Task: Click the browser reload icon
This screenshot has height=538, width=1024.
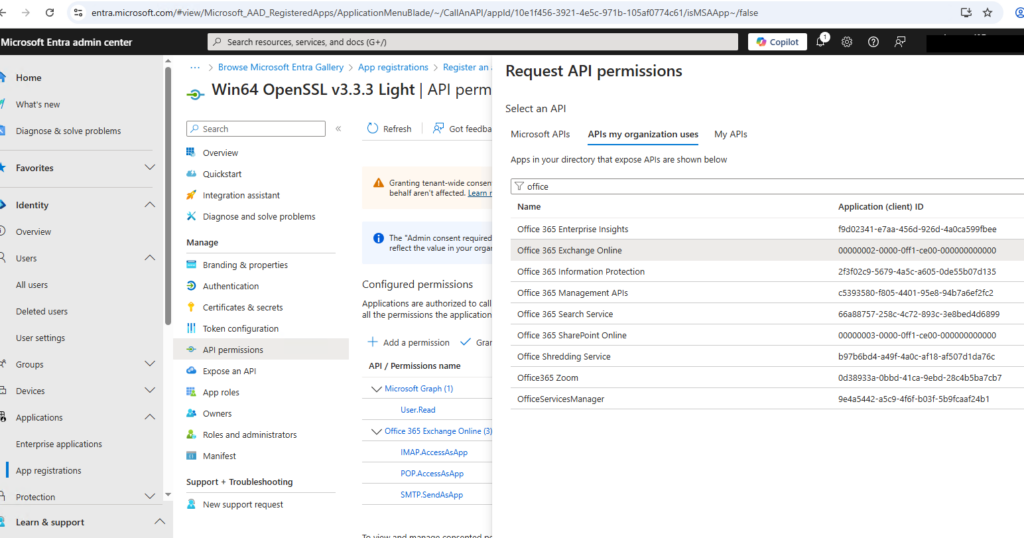Action: [x=50, y=12]
